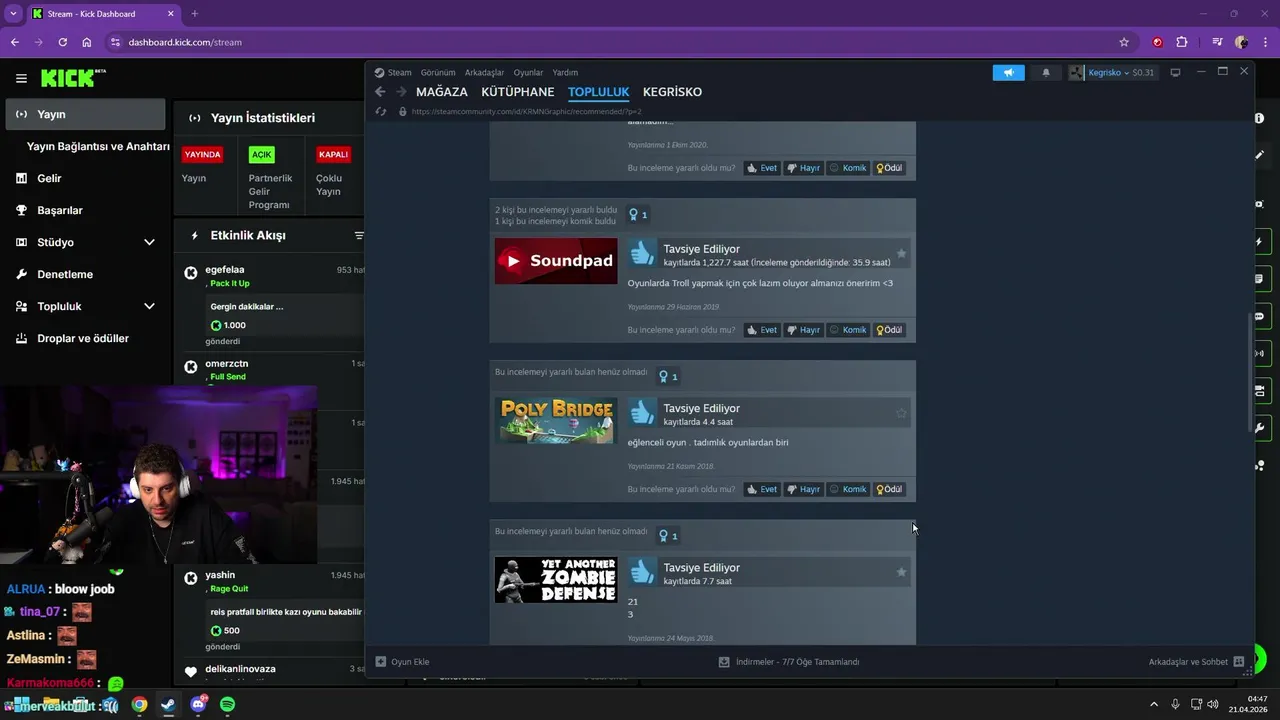Toggle favorite star on Poly Bridge review
The image size is (1280, 720).
tap(901, 413)
